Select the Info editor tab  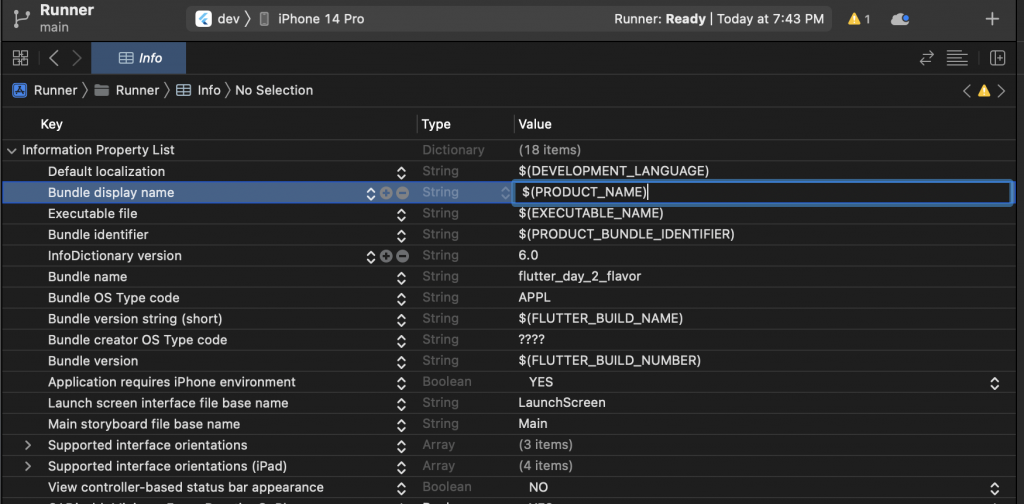139,58
